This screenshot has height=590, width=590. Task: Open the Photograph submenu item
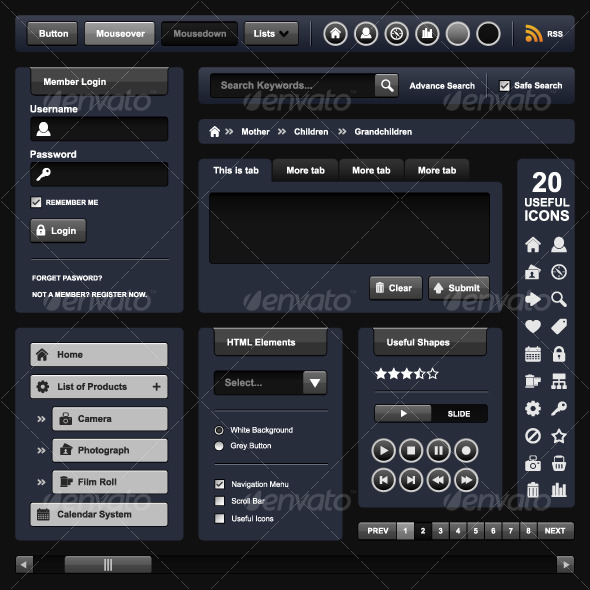(110, 450)
